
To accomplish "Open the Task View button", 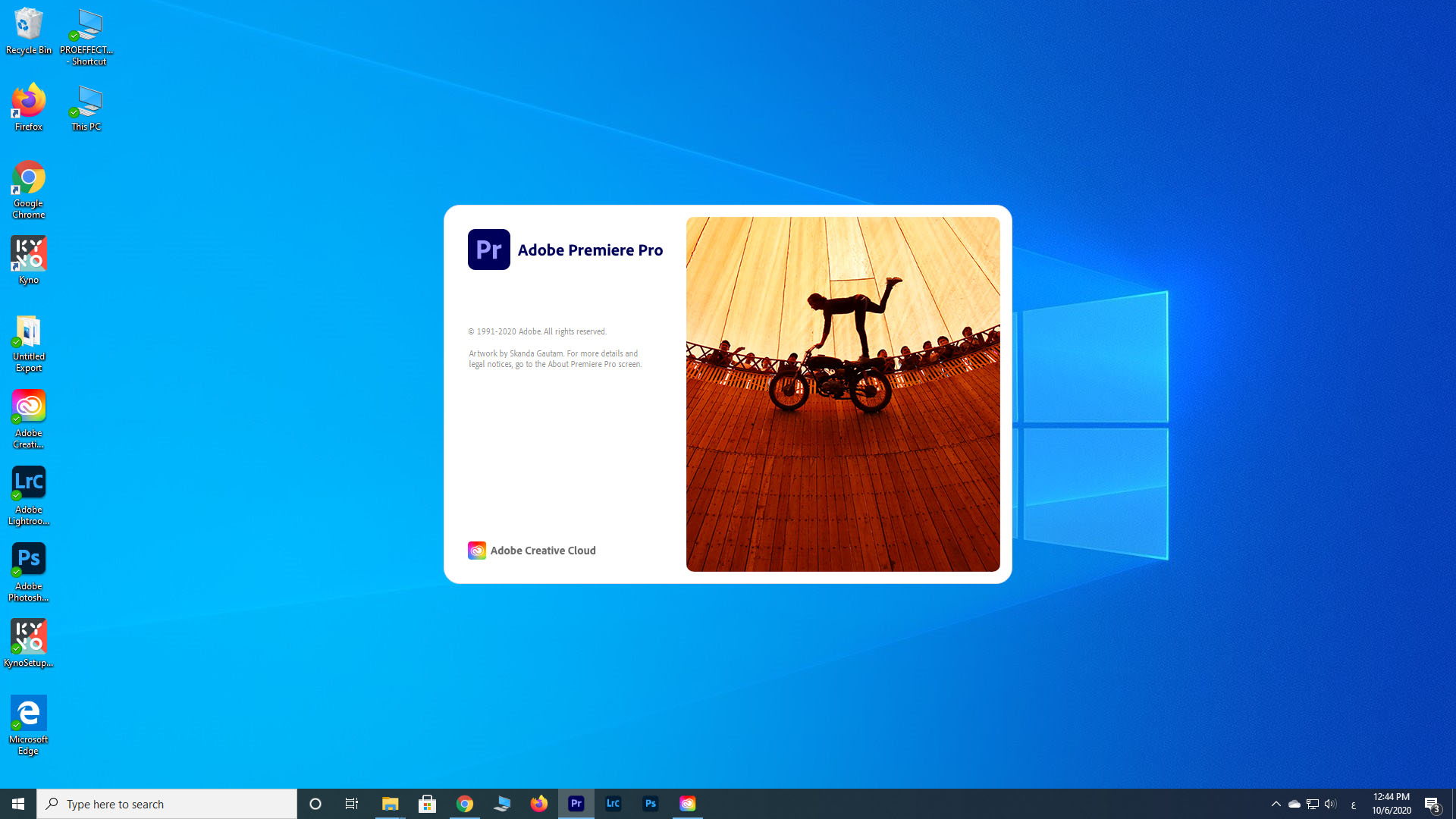I will [x=352, y=804].
